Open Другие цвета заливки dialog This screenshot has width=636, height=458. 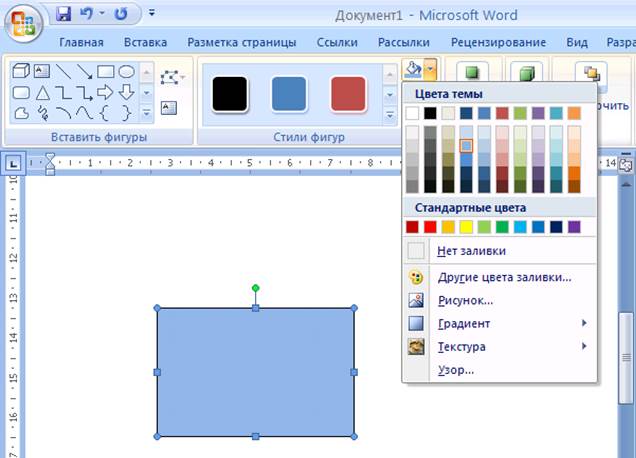click(x=504, y=277)
